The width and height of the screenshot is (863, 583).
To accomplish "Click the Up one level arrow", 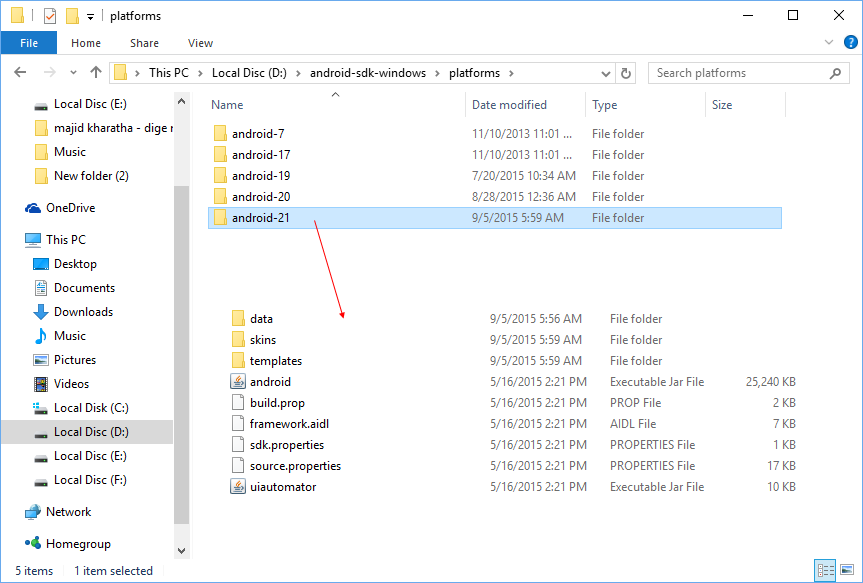I will coord(96,73).
